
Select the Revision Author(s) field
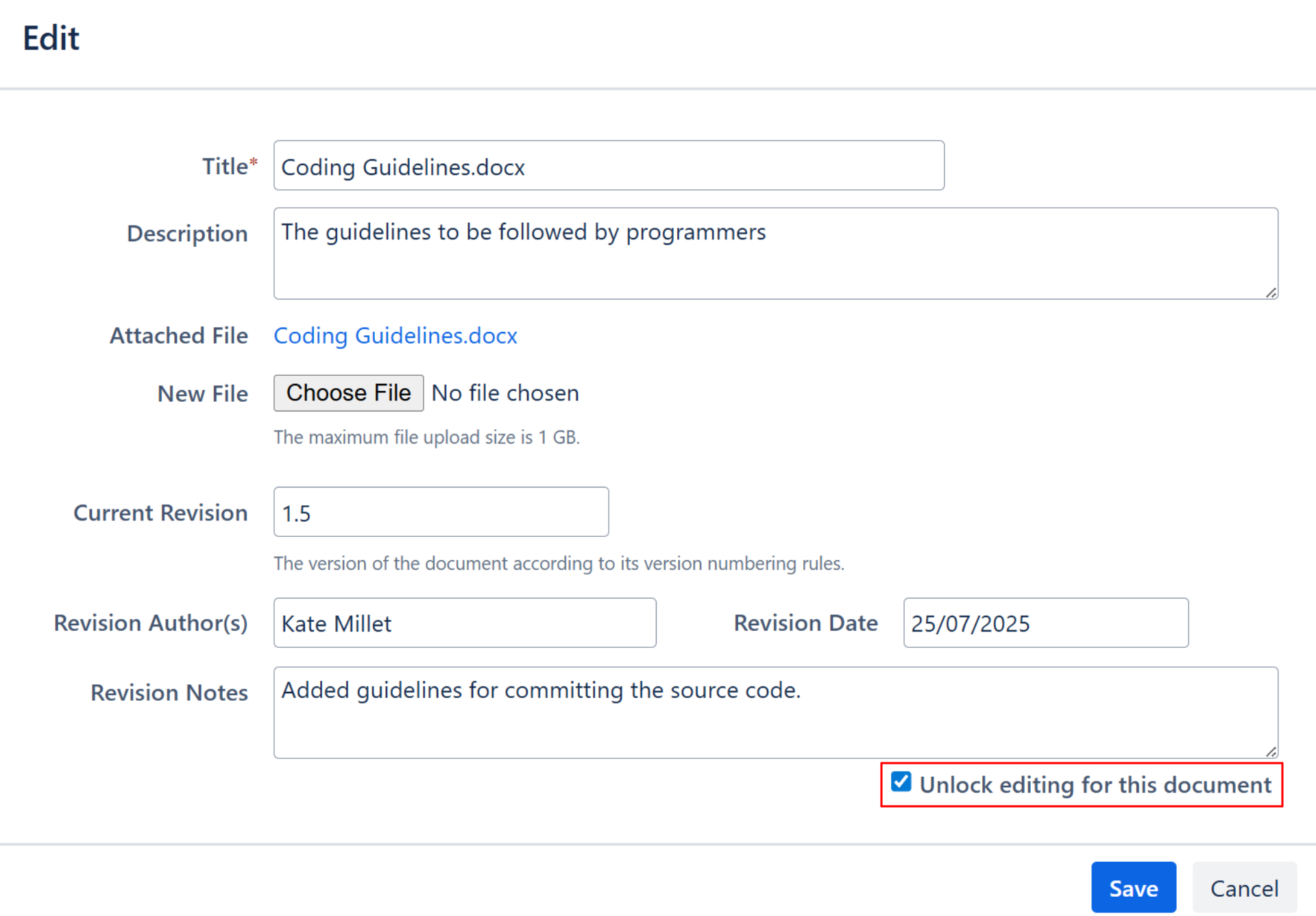(464, 623)
